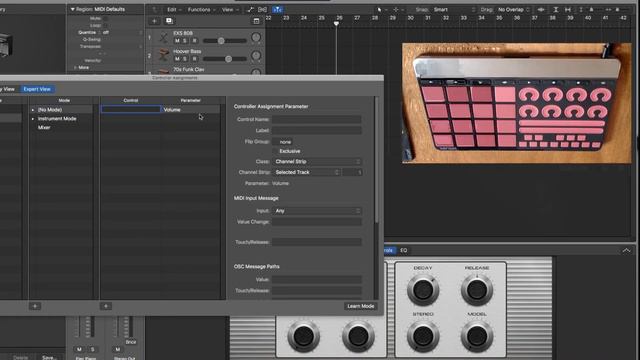Screen dimensions: 640x360
Task: Click the STEREO knob
Action: click(423, 336)
